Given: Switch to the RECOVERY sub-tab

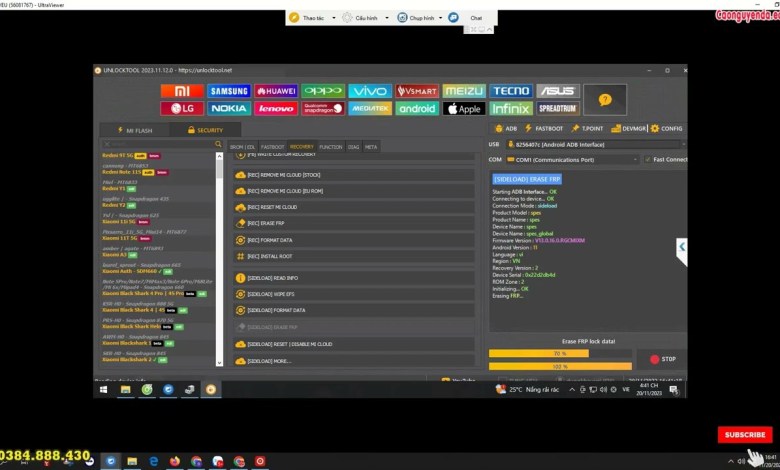Looking at the screenshot, I should tap(302, 147).
